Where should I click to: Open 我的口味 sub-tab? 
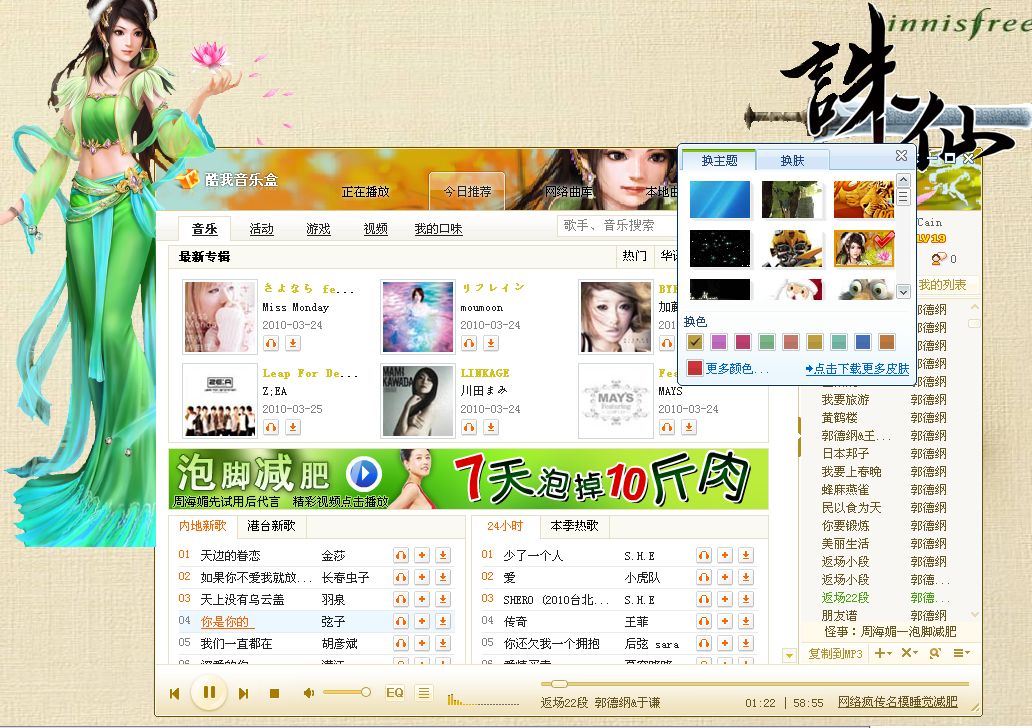[438, 229]
